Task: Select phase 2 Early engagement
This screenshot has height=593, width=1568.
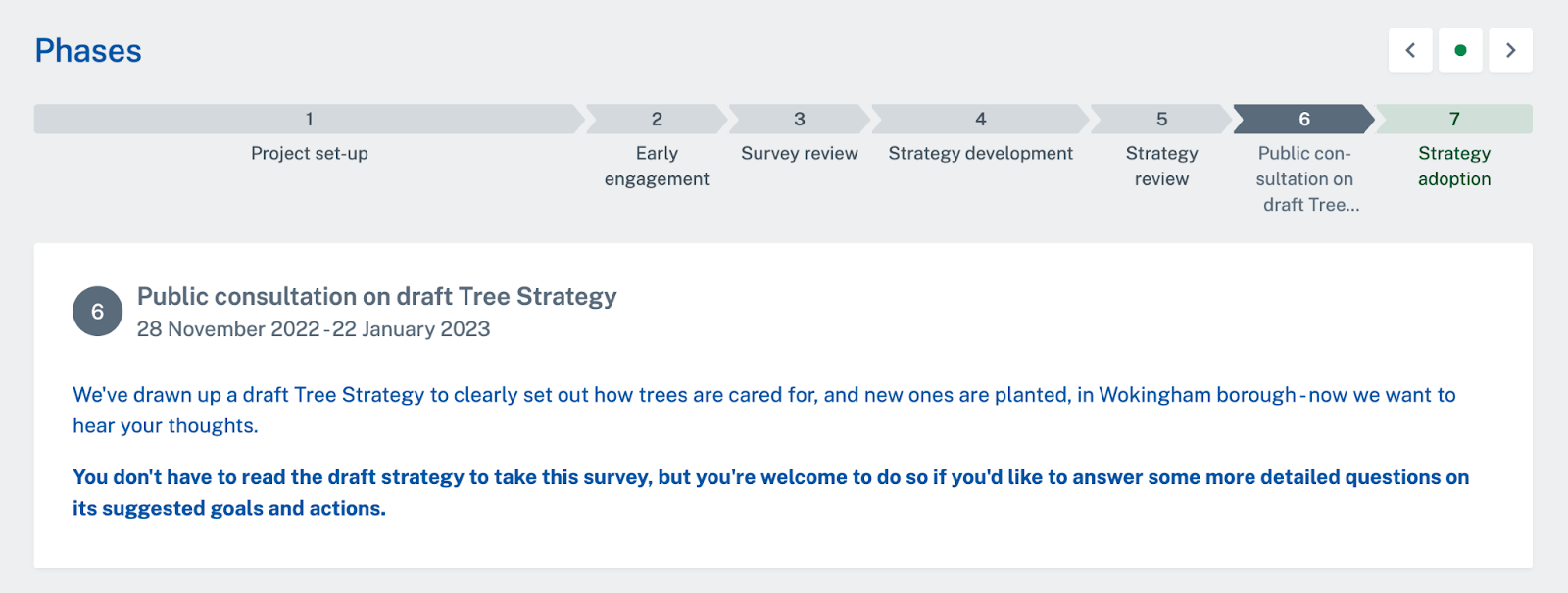Action: coord(657,119)
